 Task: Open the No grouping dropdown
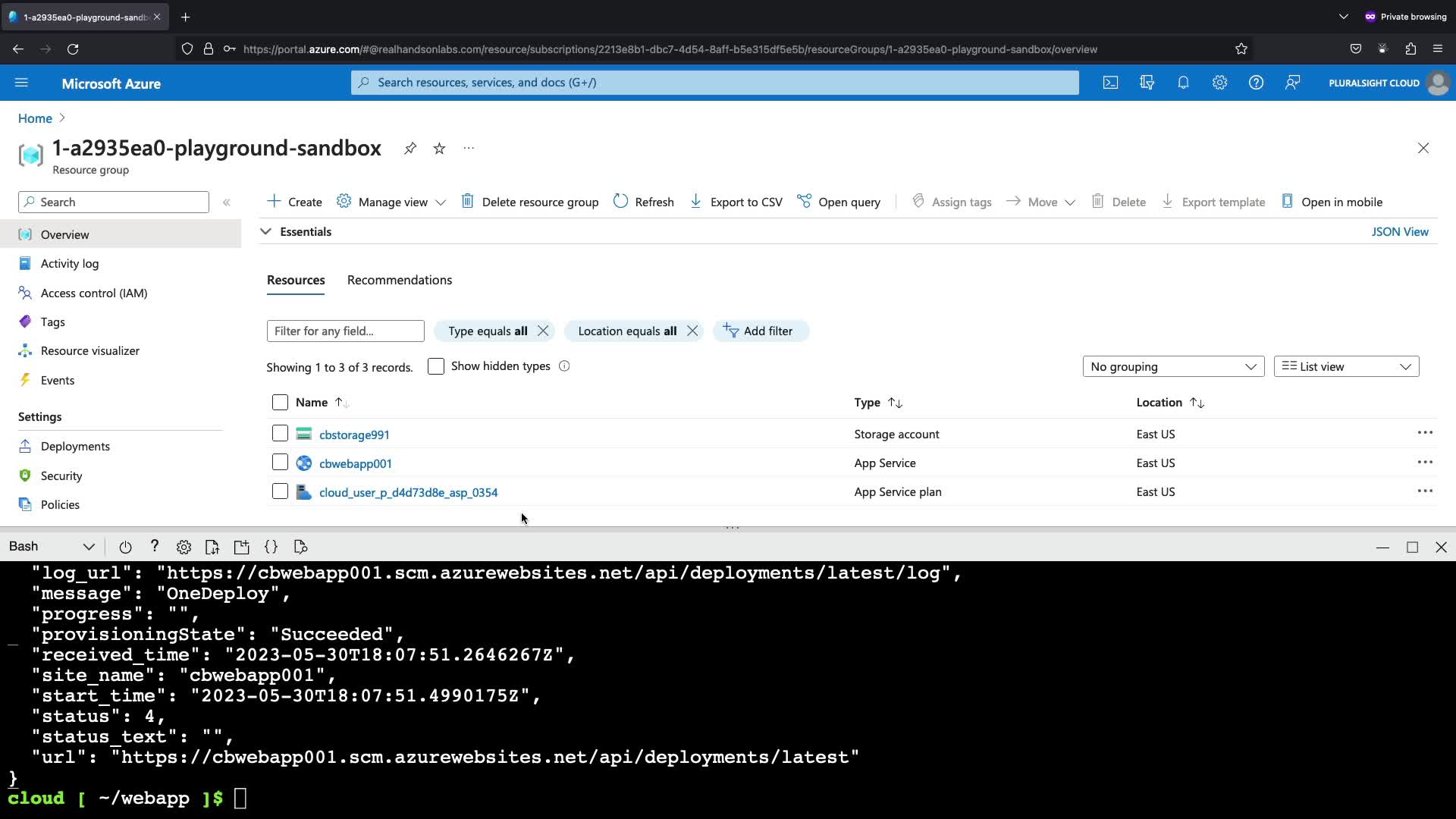(1172, 367)
